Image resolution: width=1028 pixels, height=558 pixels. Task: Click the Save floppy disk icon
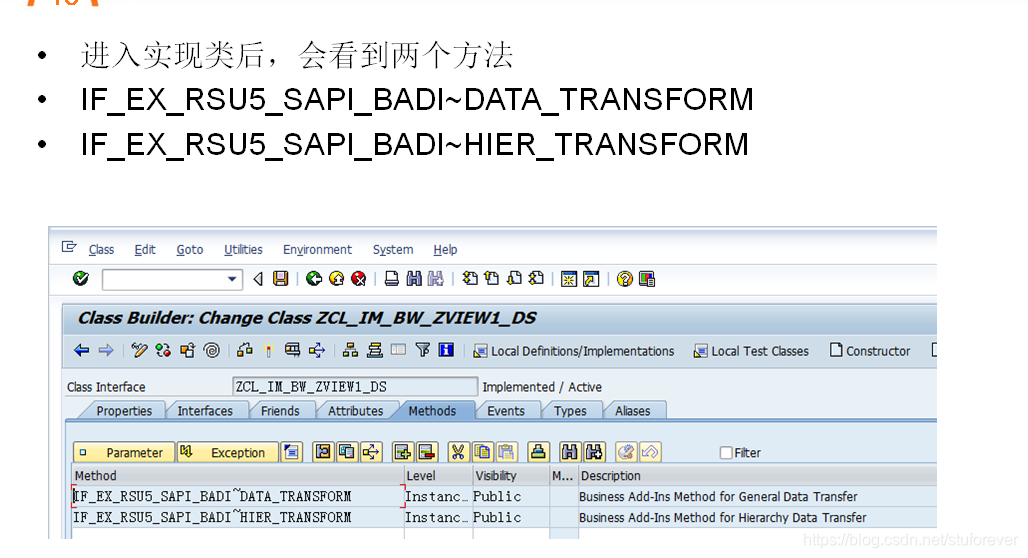pos(281,279)
